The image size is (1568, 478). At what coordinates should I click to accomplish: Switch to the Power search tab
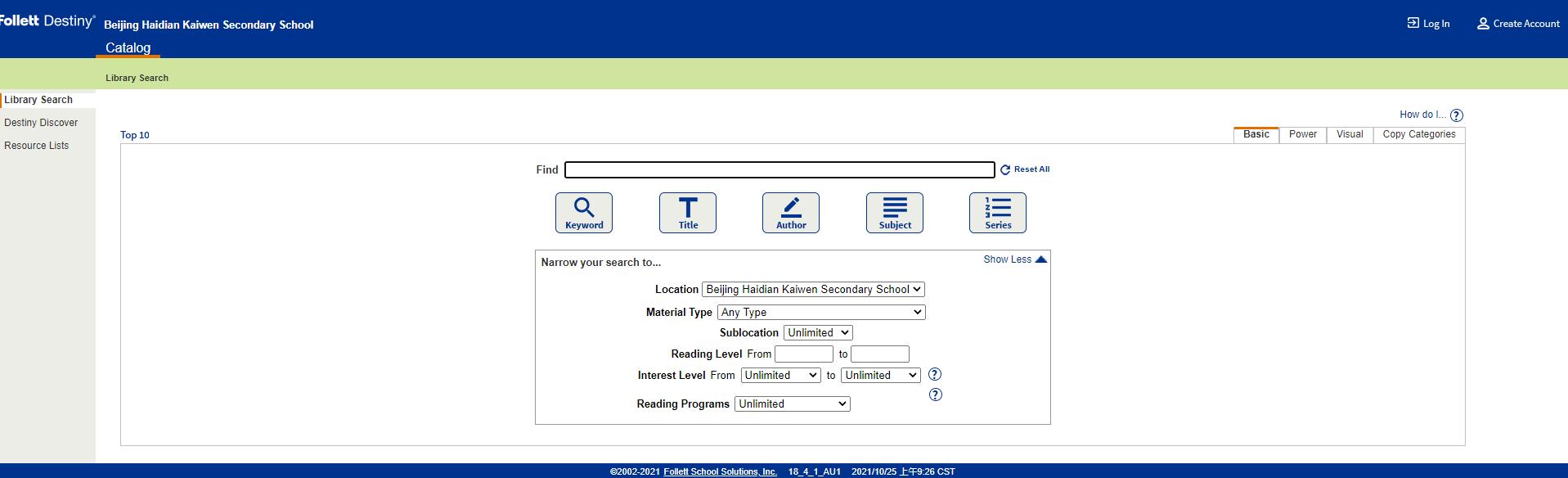(x=1303, y=134)
